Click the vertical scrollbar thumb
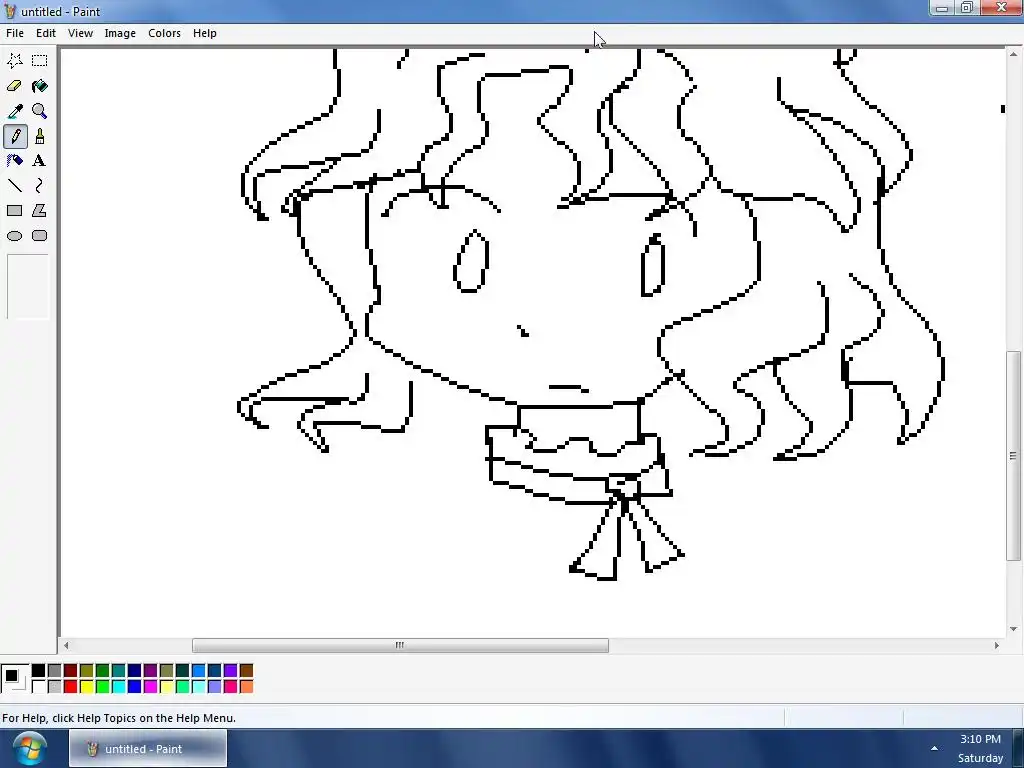Image resolution: width=1024 pixels, height=768 pixels. tap(1014, 456)
